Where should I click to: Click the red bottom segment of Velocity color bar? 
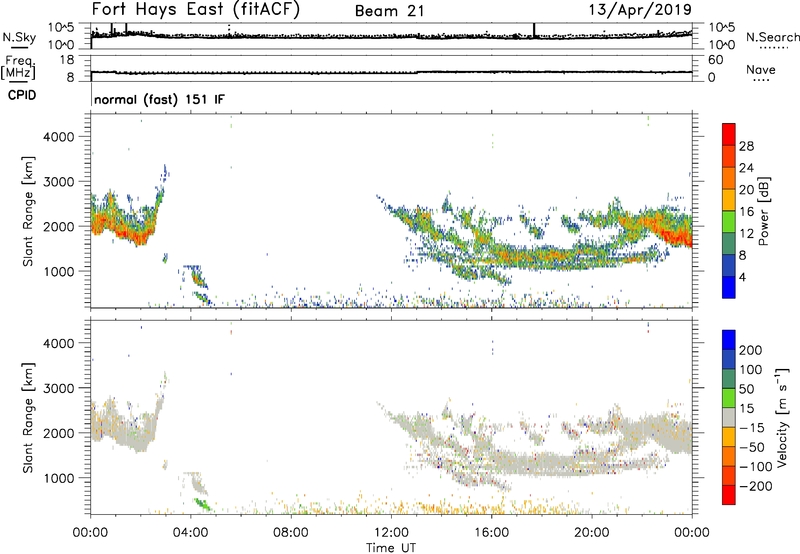pos(729,495)
